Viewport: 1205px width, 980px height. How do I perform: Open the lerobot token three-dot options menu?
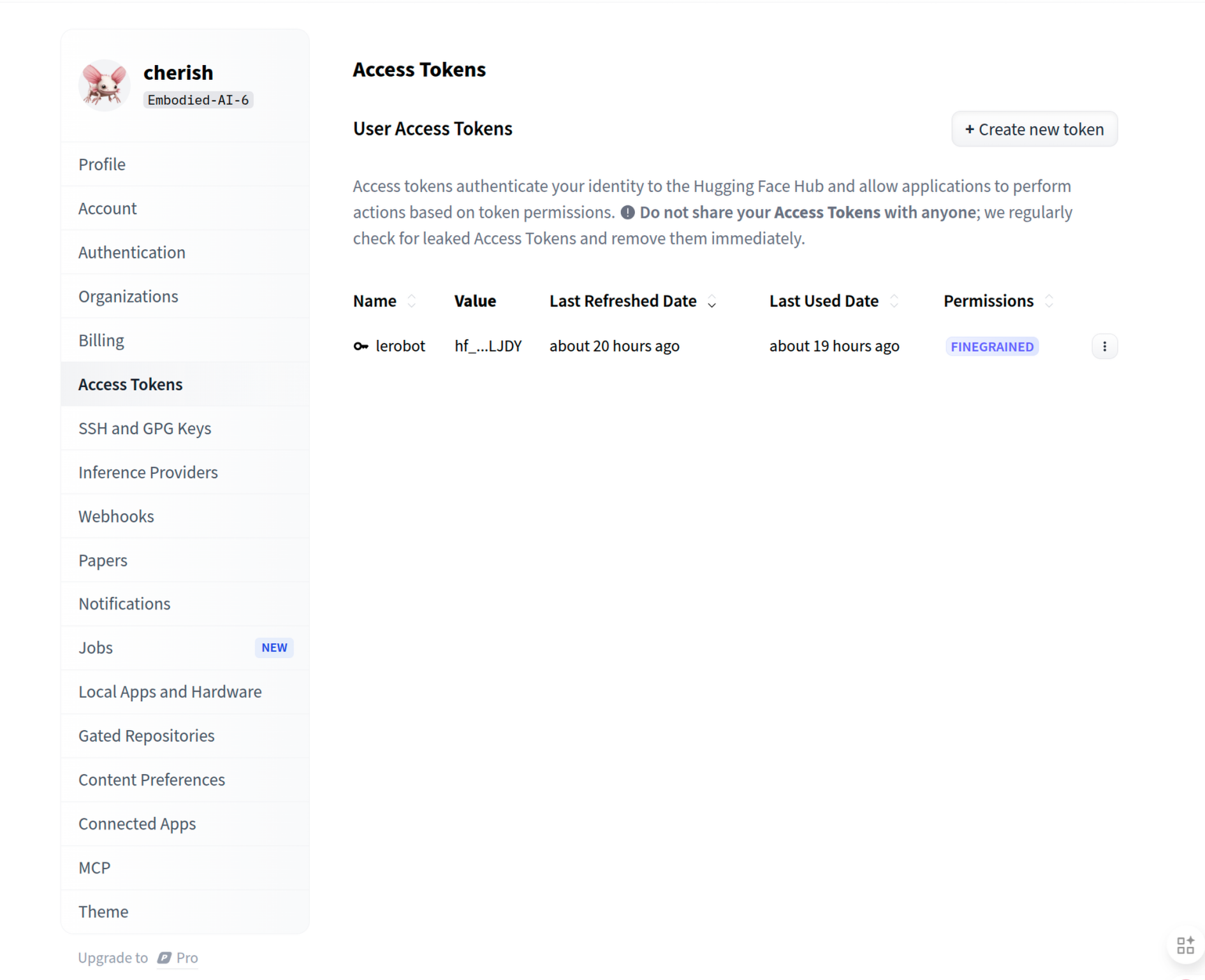1104,346
